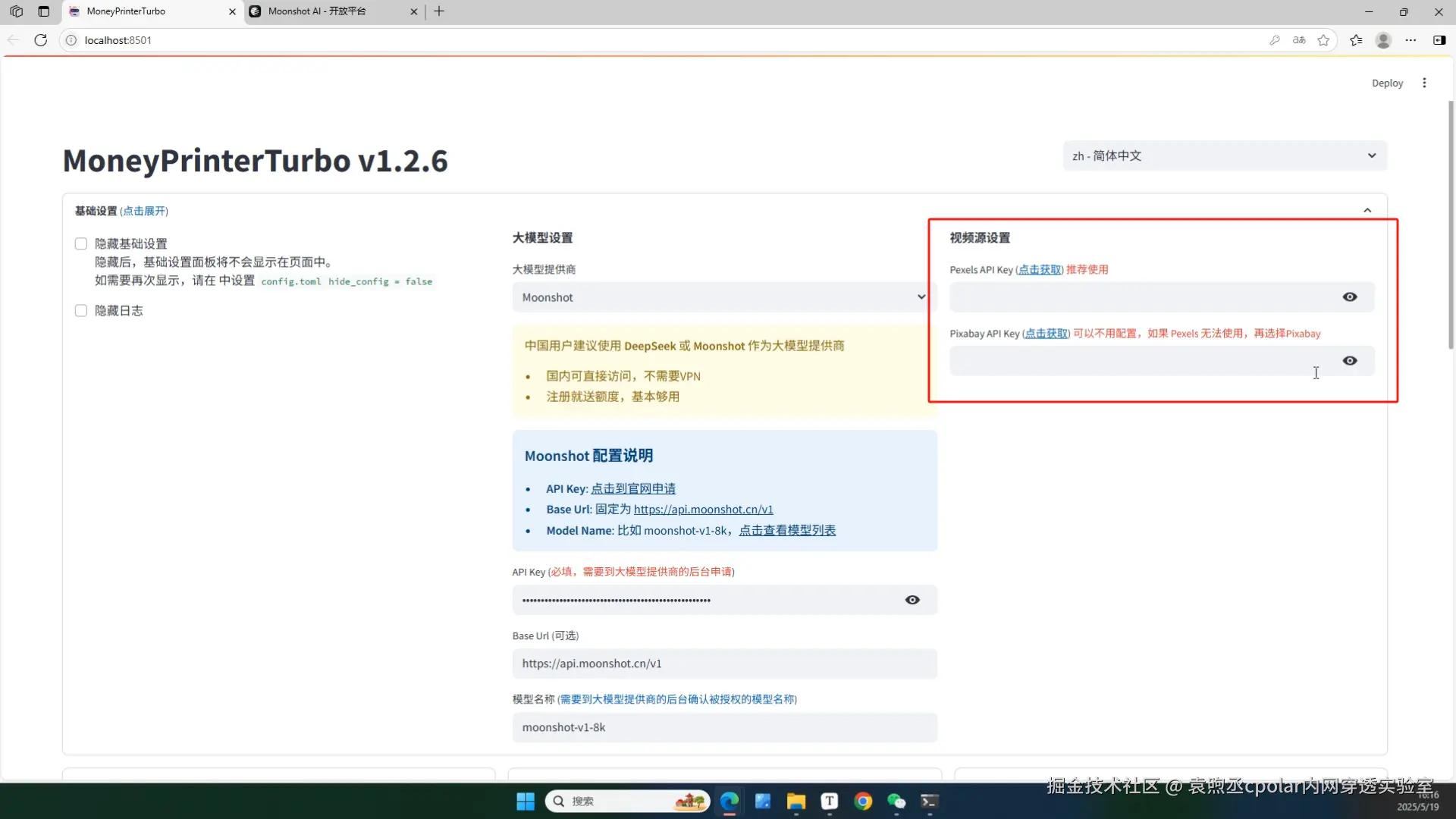Open the Edge sidebar icon at far right
This screenshot has width=1456, height=819.
point(1439,40)
